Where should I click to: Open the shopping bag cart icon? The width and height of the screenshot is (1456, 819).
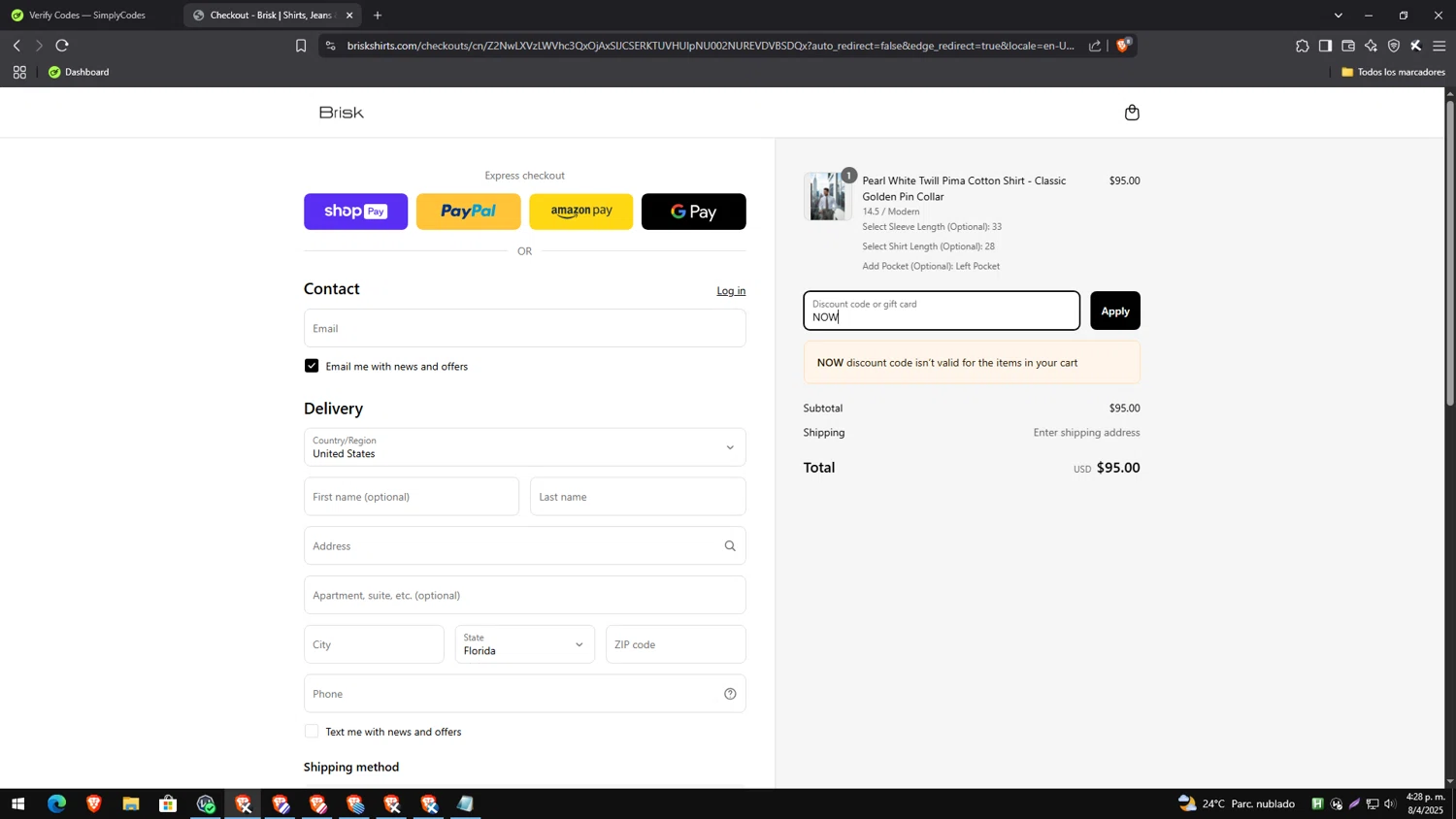click(x=1132, y=113)
